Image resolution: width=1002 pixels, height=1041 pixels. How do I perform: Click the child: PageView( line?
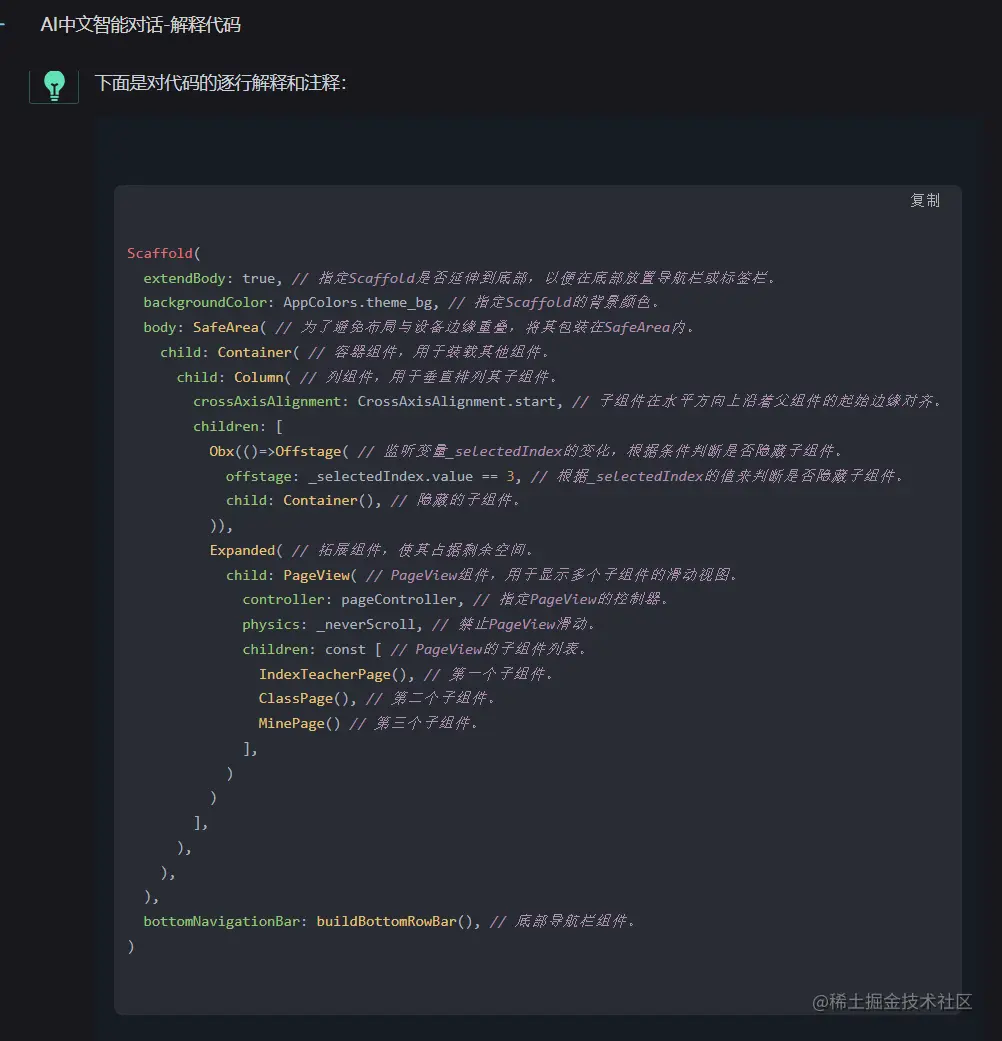[x=482, y=575]
